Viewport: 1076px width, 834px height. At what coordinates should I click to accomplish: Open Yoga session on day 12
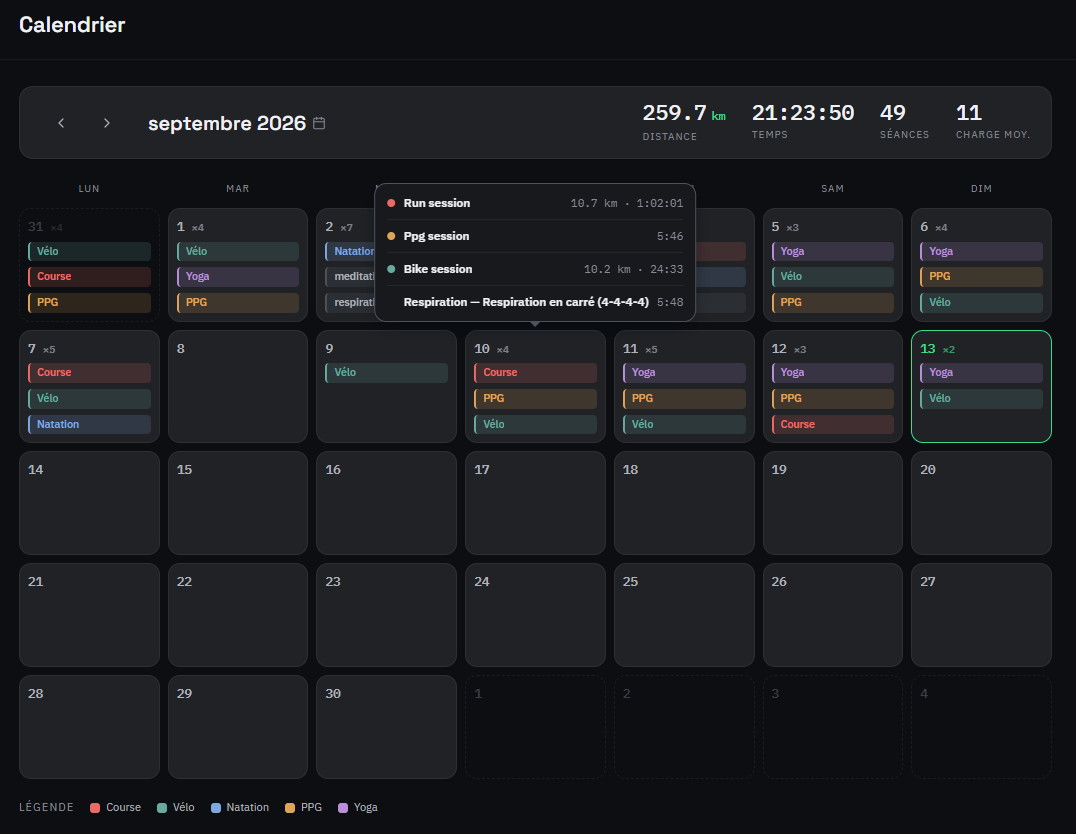coord(832,373)
